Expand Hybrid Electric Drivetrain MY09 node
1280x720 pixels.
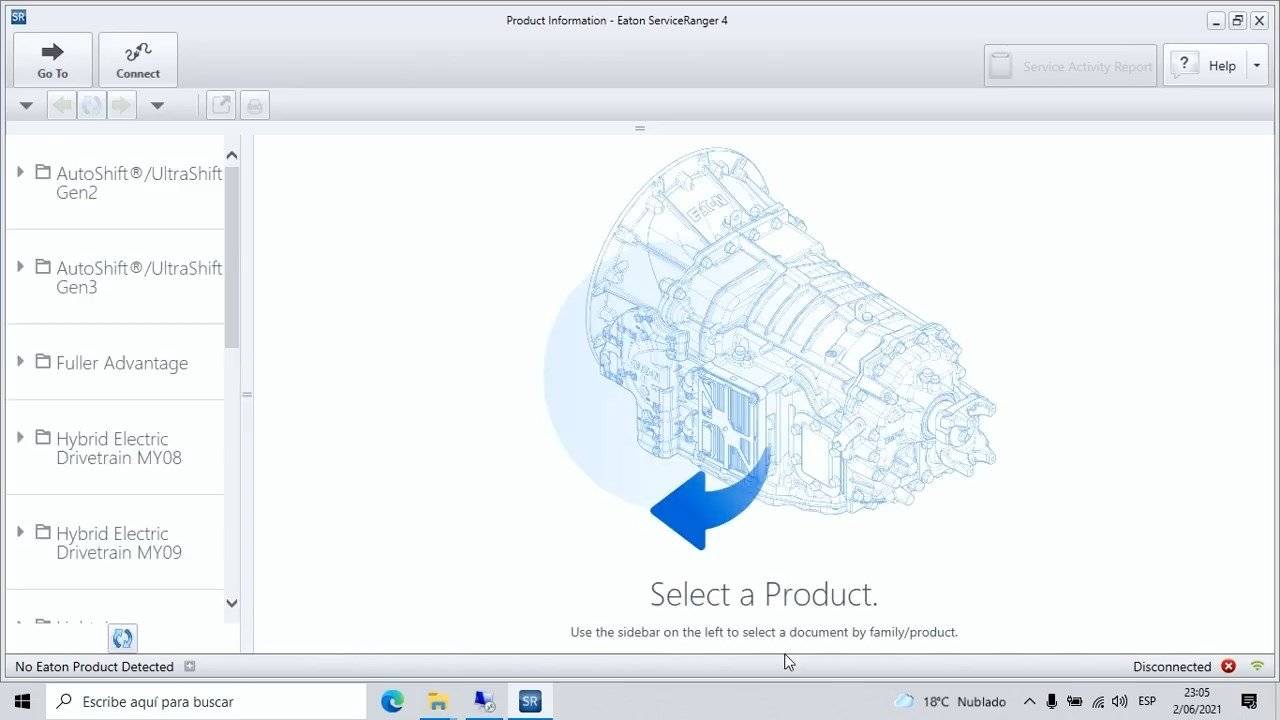(20, 532)
